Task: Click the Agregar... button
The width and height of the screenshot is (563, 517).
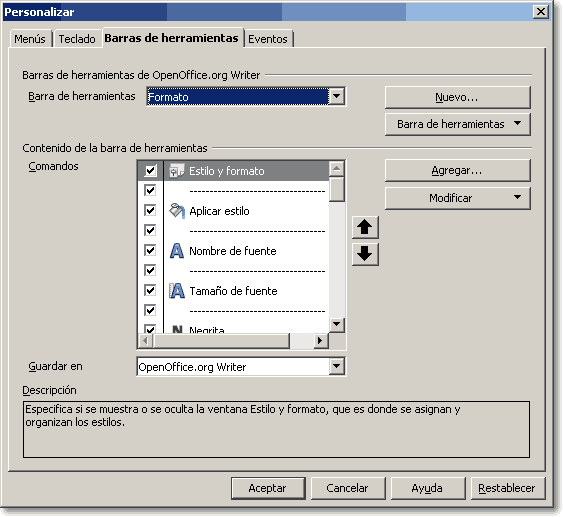Action: pyautogui.click(x=458, y=170)
